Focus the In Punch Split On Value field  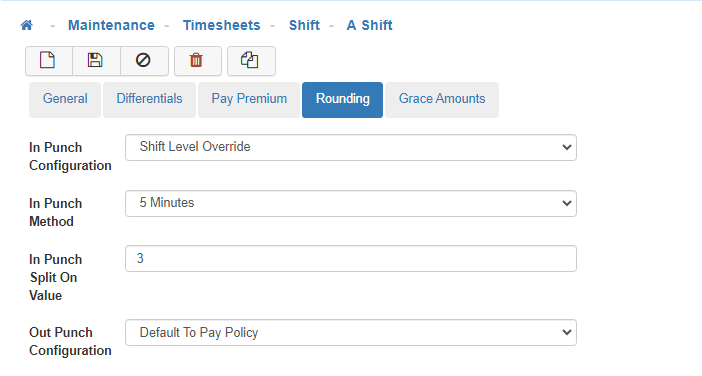pyautogui.click(x=351, y=258)
